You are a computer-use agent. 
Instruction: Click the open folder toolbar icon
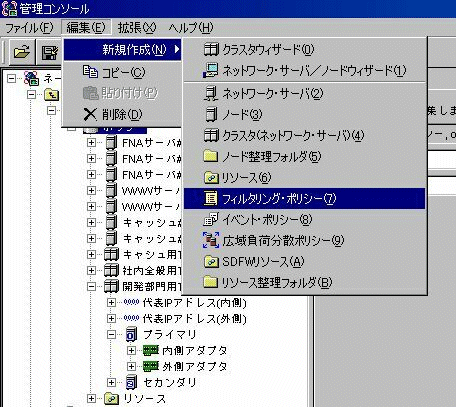(x=22, y=52)
